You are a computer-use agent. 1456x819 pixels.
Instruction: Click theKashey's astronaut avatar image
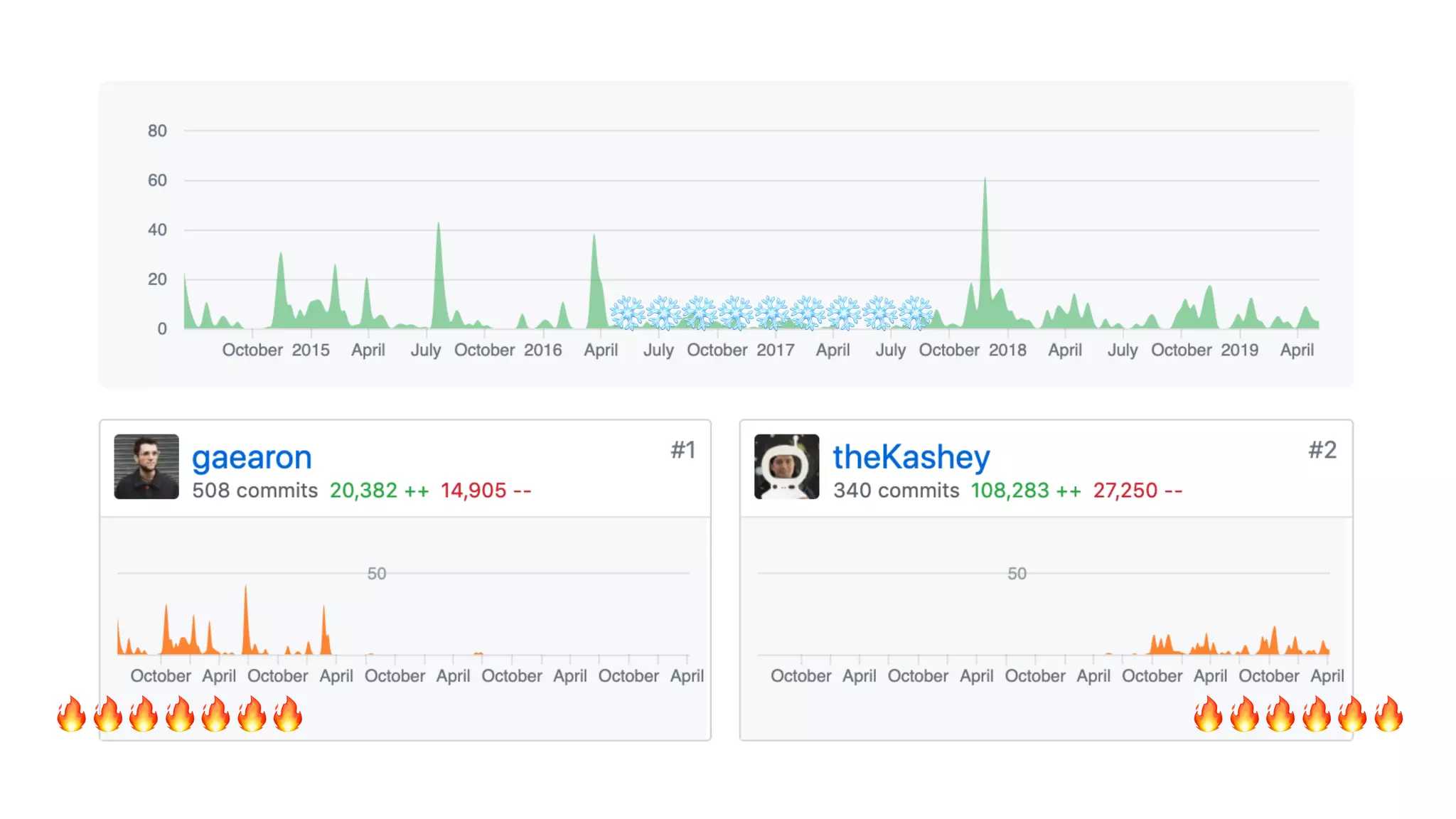786,466
